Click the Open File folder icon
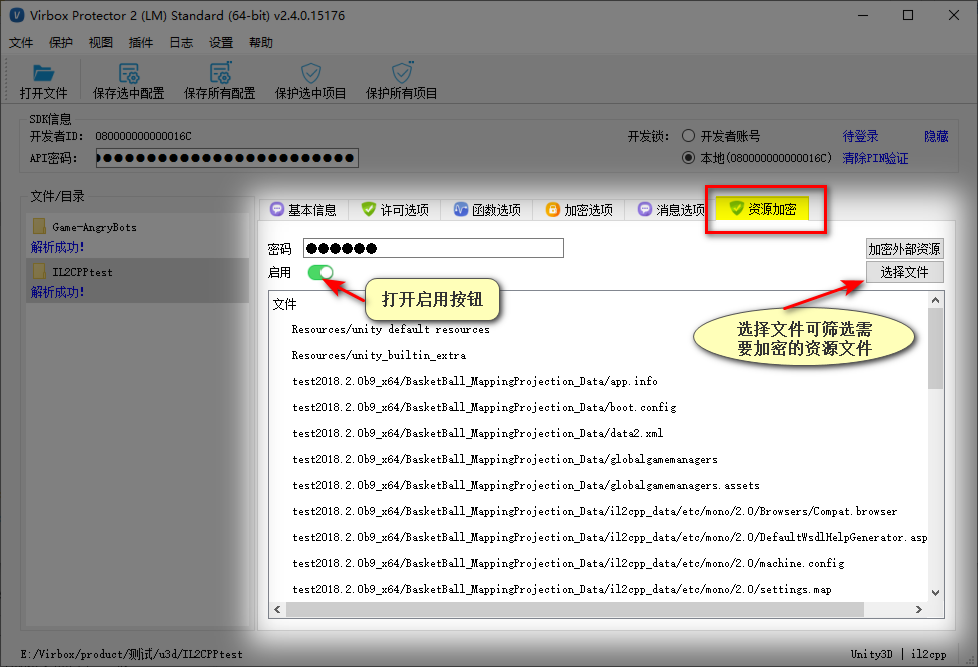This screenshot has height=667, width=978. (43, 73)
